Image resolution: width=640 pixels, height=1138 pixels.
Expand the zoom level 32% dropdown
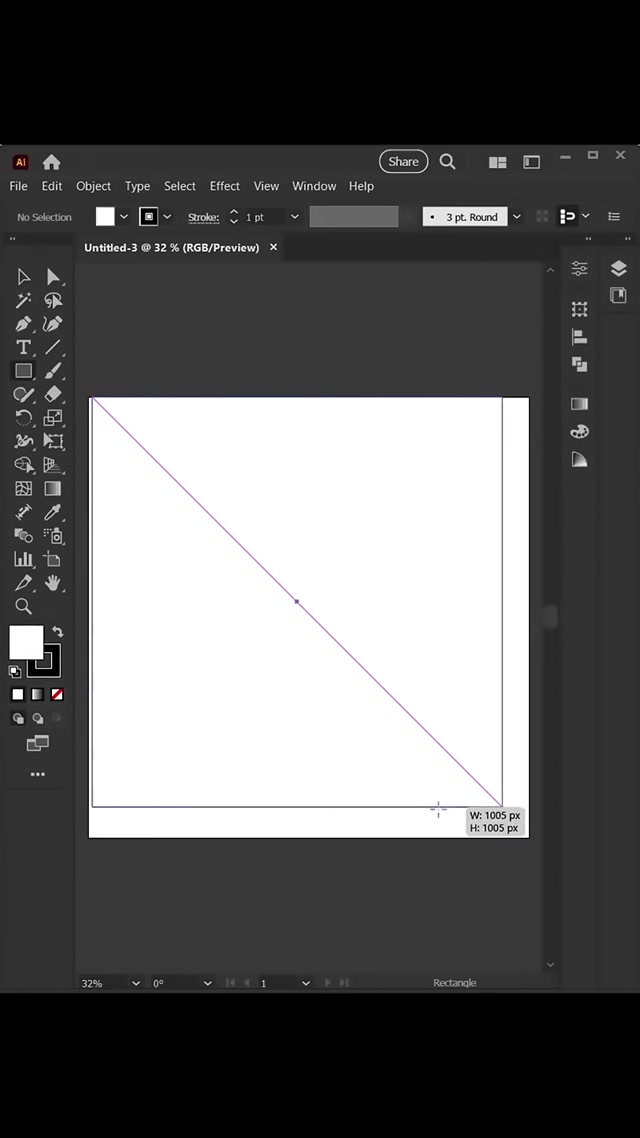coord(136,983)
